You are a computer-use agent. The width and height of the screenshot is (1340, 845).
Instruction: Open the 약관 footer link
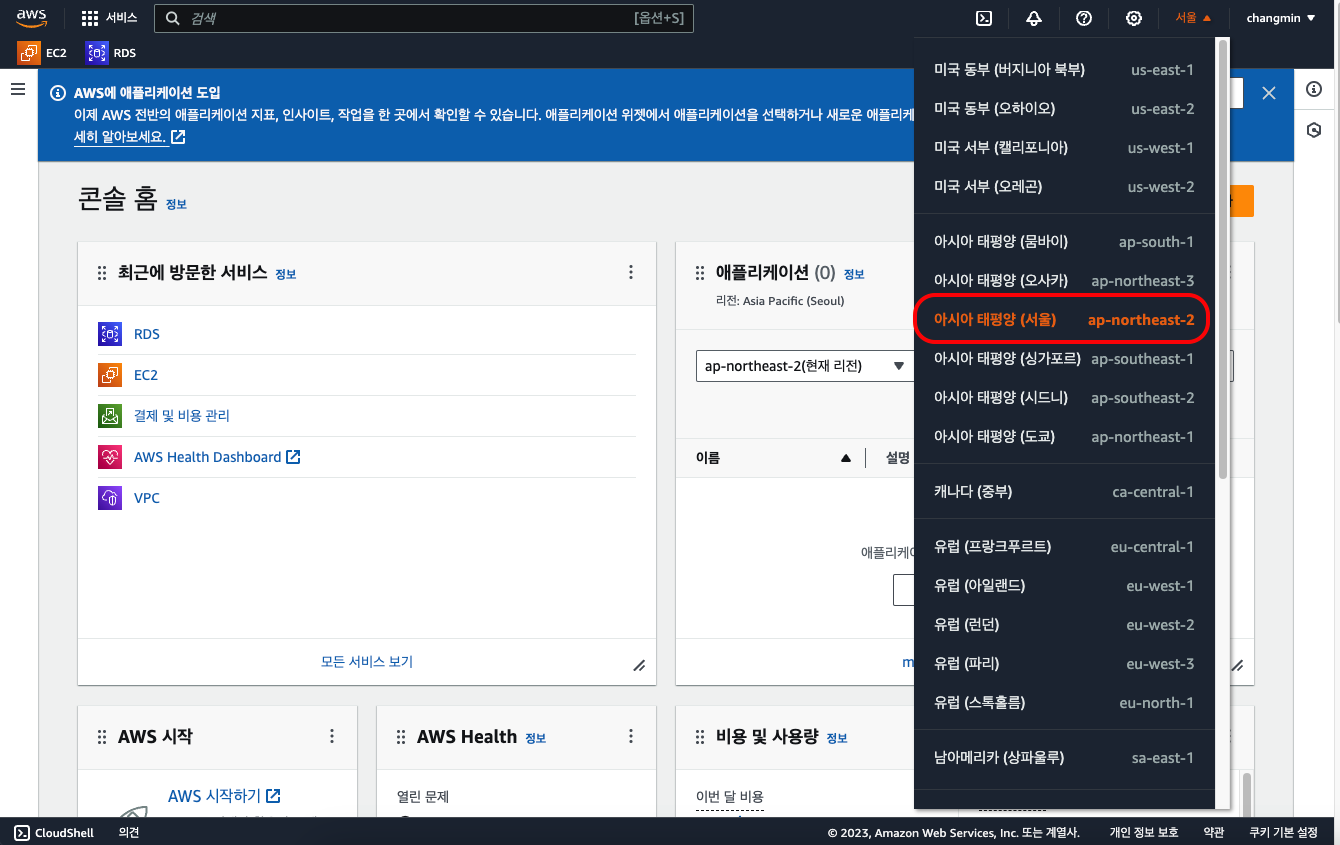click(x=1213, y=832)
